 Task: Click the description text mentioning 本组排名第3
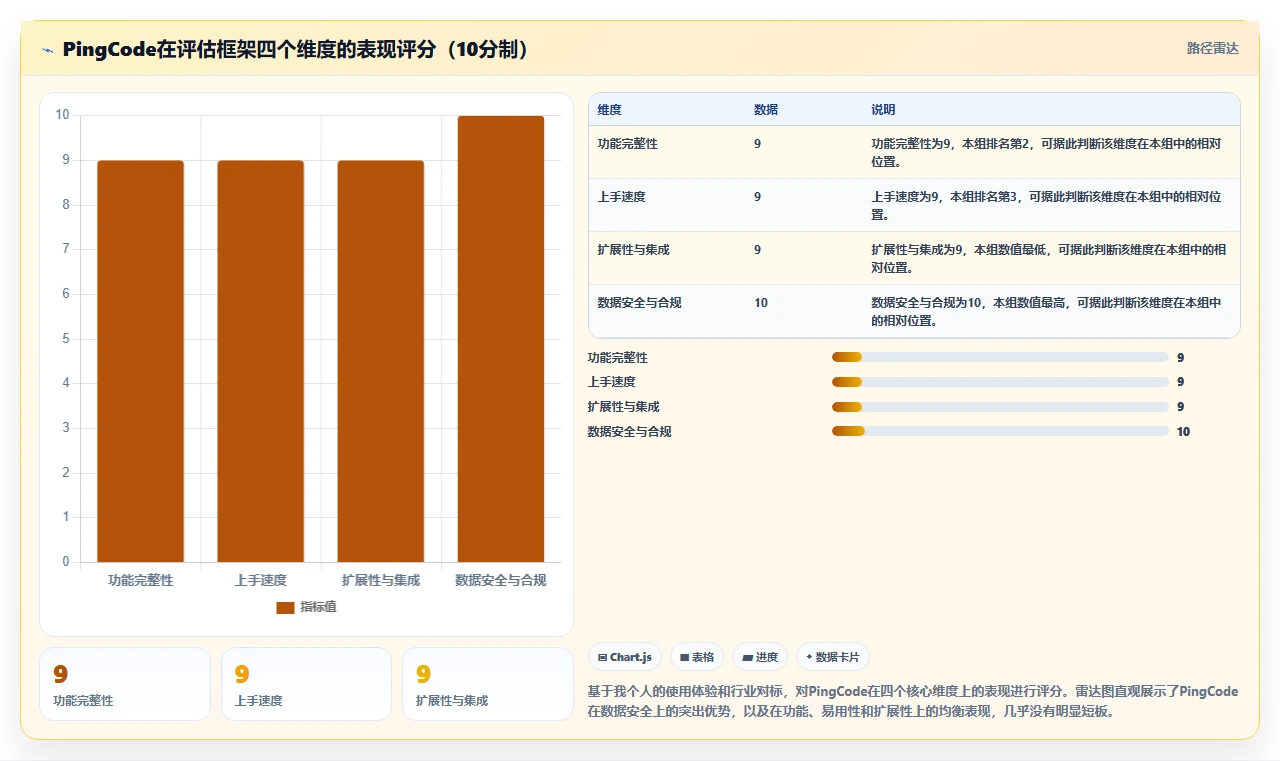tap(1046, 205)
